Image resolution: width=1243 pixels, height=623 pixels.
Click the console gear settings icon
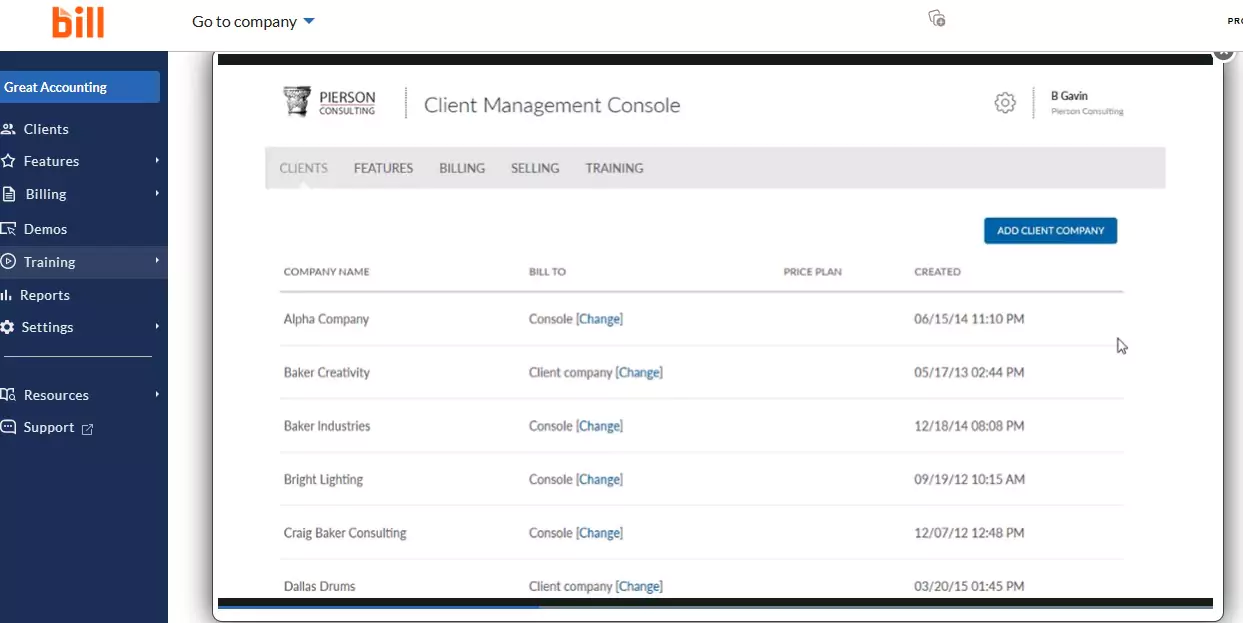pos(1005,103)
